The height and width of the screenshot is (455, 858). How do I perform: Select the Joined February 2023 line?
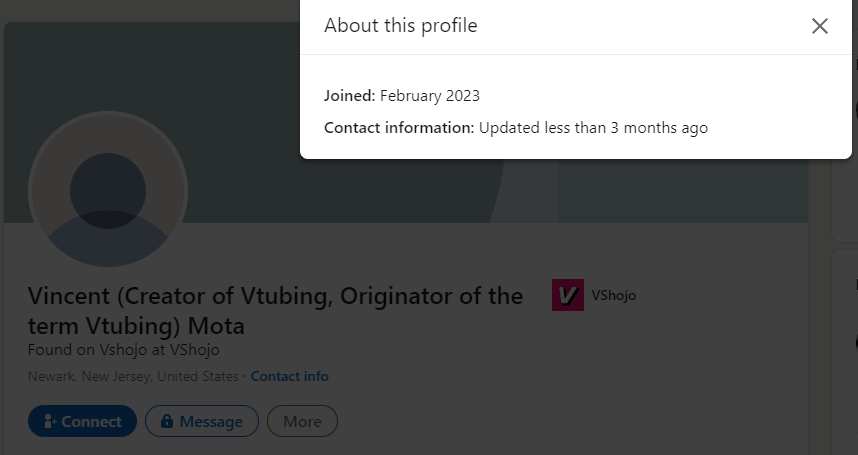402,96
